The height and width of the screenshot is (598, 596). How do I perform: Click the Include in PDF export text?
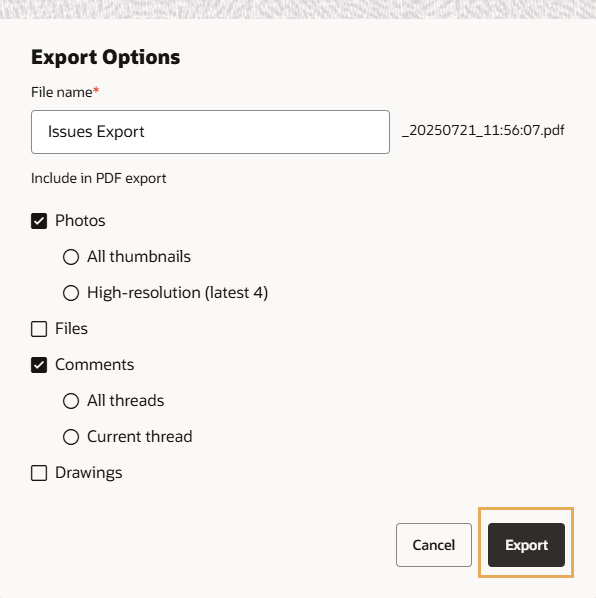(98, 178)
